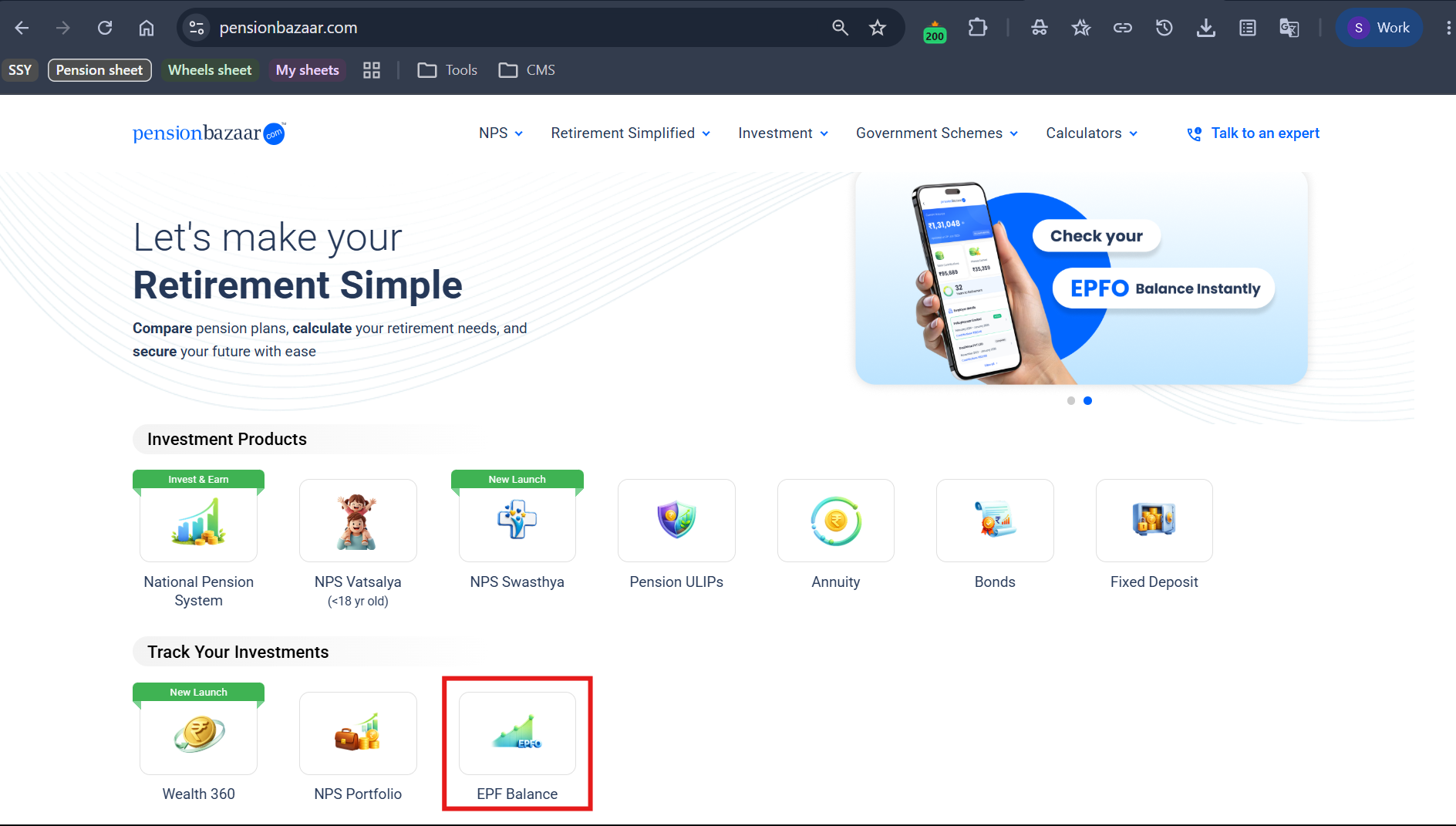
Task: Open the CMS bookmark folder
Action: coord(527,70)
